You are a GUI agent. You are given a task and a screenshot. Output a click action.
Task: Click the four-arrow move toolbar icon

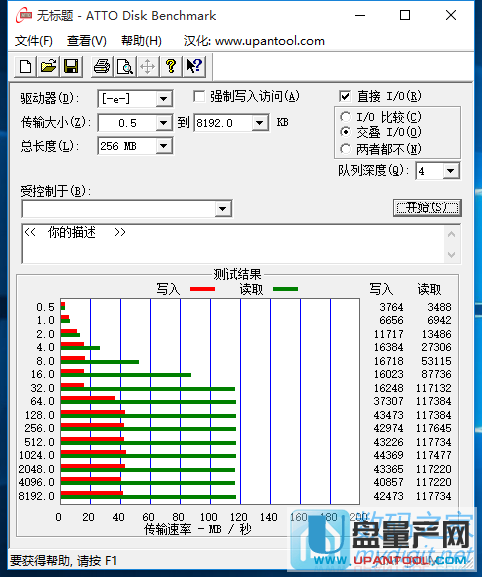click(x=148, y=67)
